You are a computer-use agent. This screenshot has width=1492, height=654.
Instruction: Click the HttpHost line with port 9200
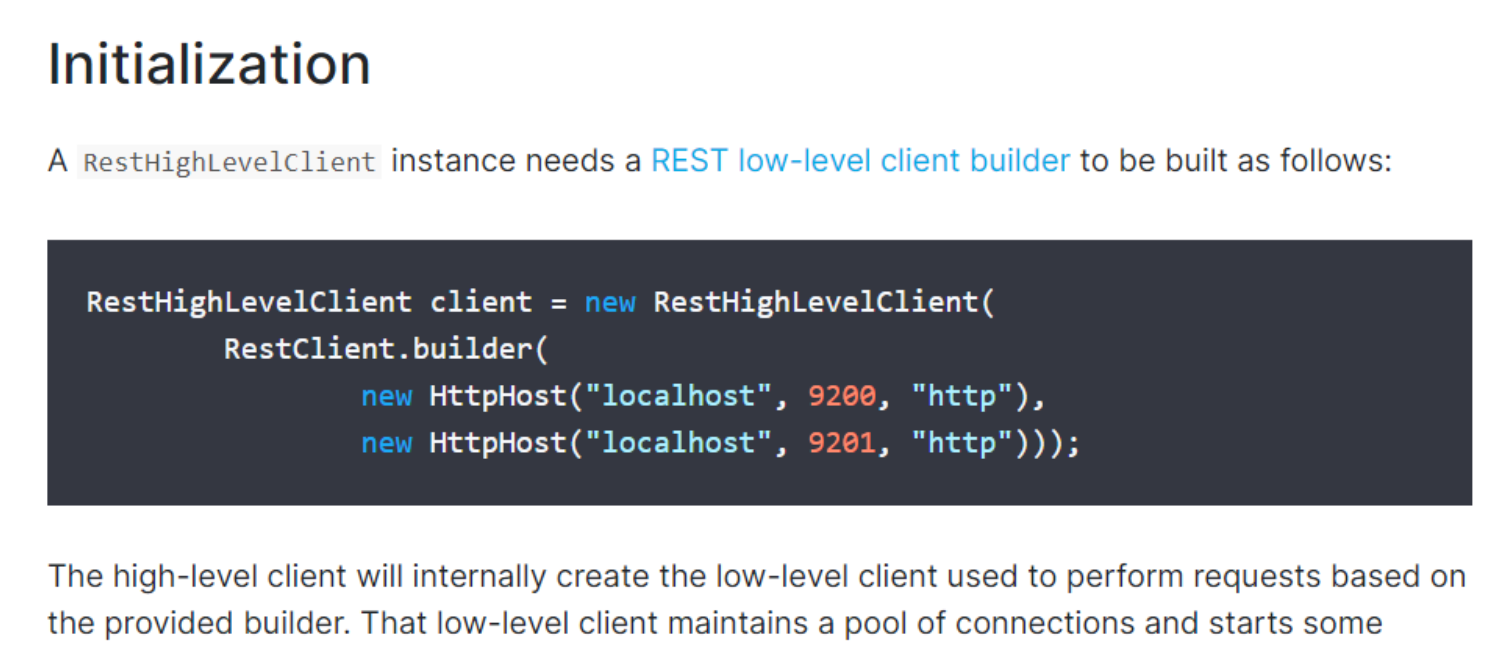pos(703,396)
